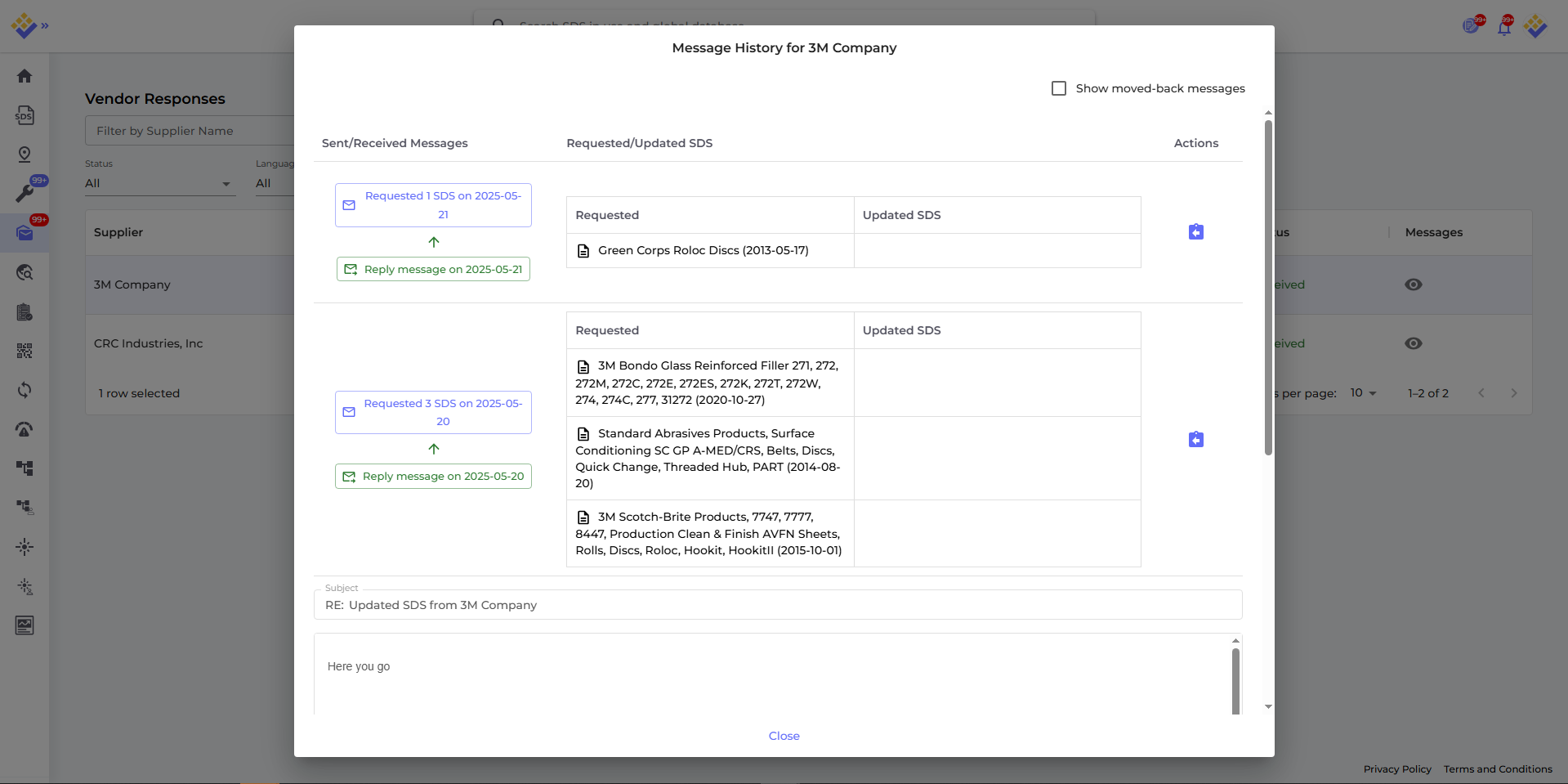
Task: Click the round blue badge icon in header
Action: pos(1472,25)
